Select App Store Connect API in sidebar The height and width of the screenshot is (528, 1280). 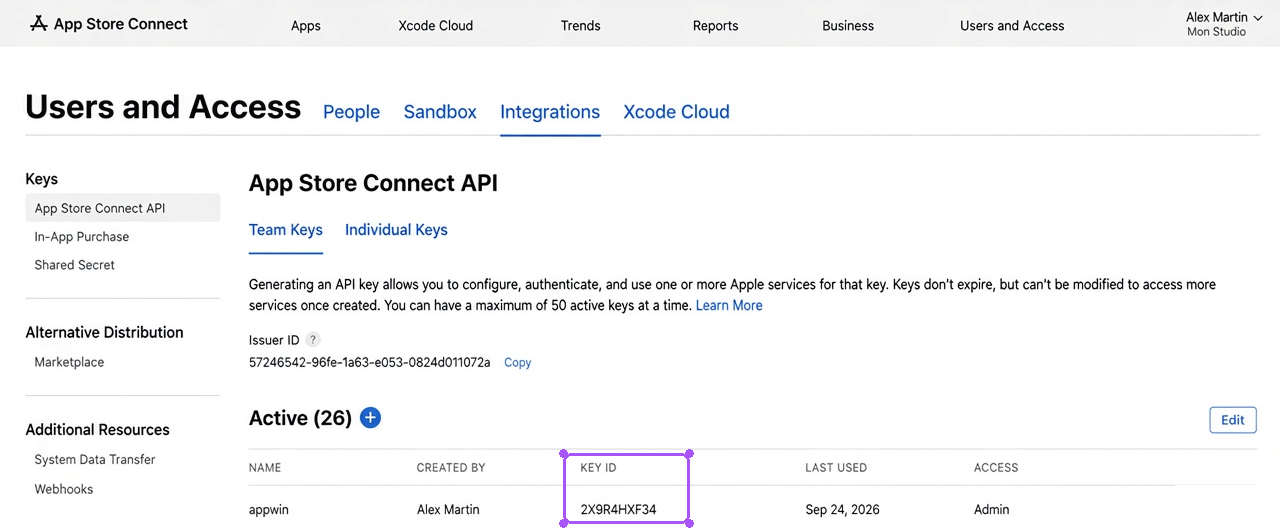[x=122, y=208]
